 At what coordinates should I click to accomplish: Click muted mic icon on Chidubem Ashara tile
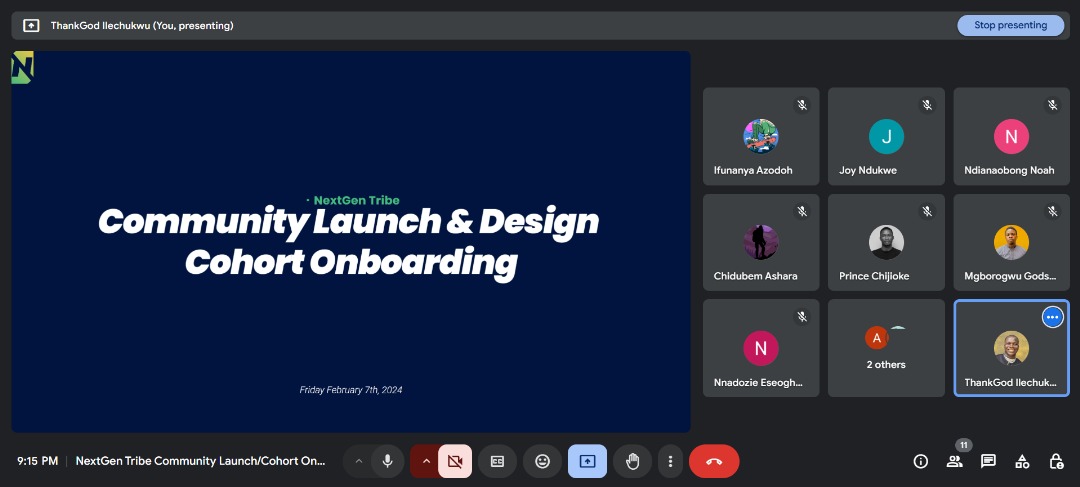[802, 211]
